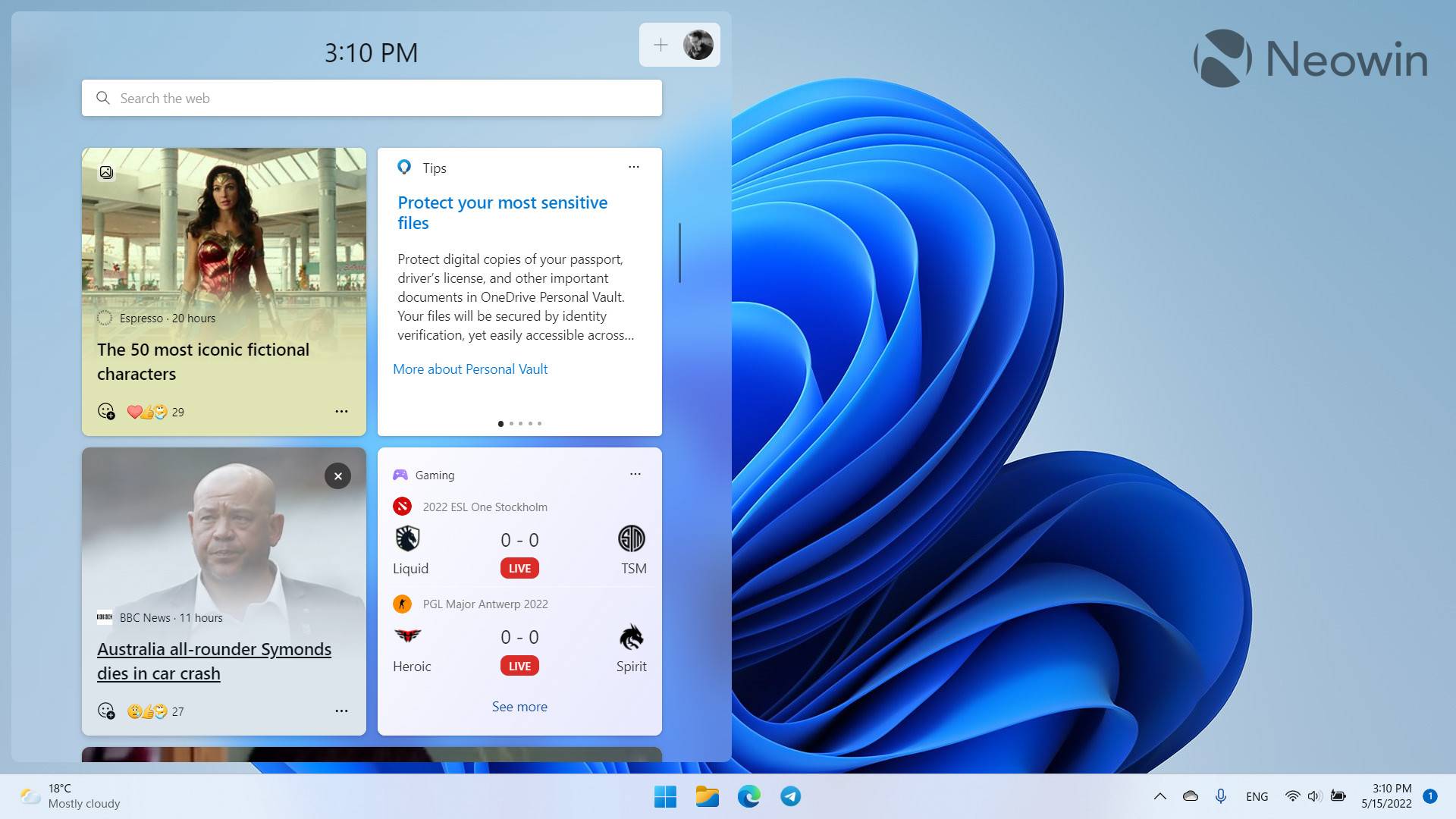The image size is (1456, 819).
Task: Click See more in the Gaming widget
Action: [519, 706]
